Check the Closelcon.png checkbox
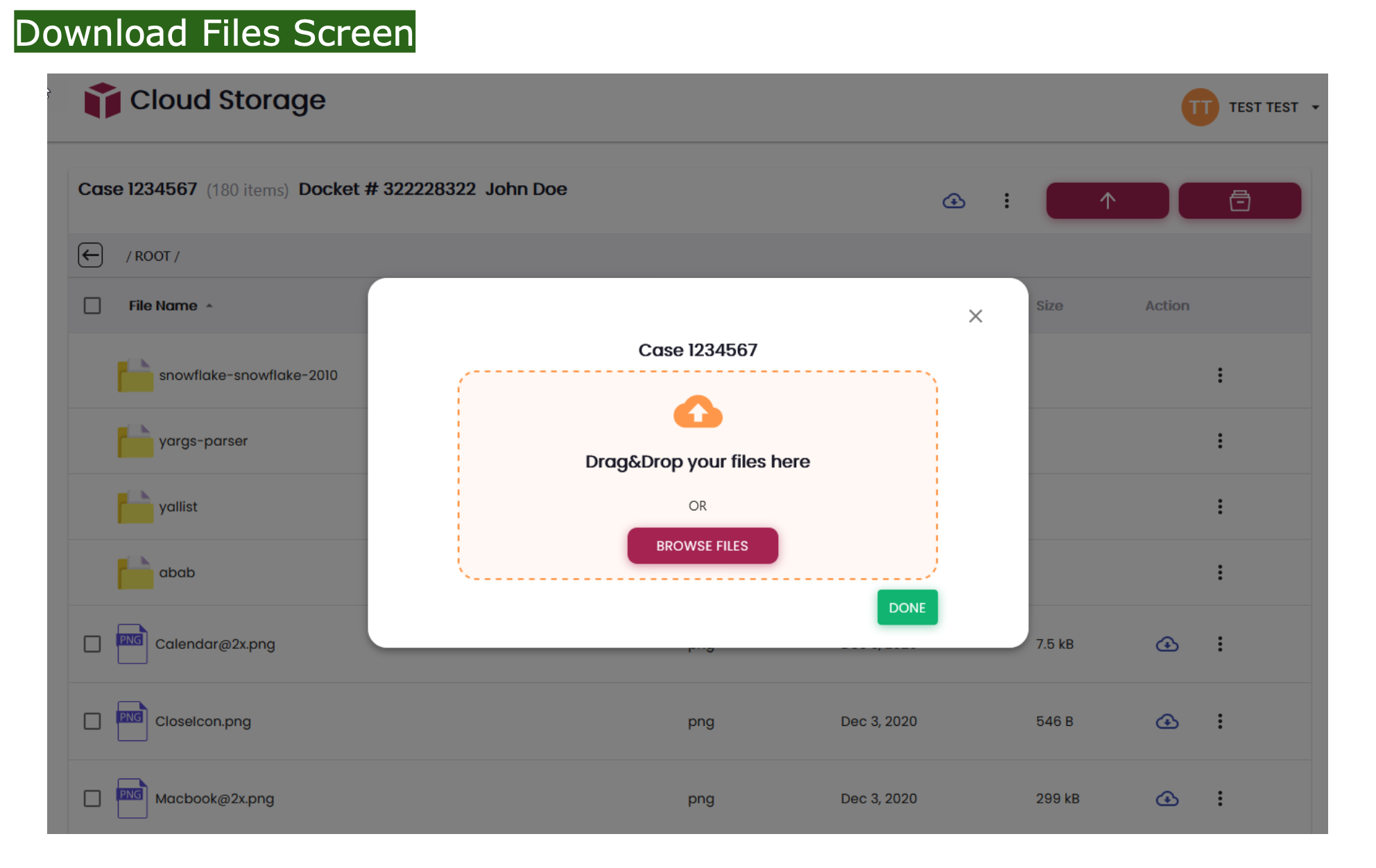This screenshot has height=868, width=1376. pyautogui.click(x=92, y=721)
